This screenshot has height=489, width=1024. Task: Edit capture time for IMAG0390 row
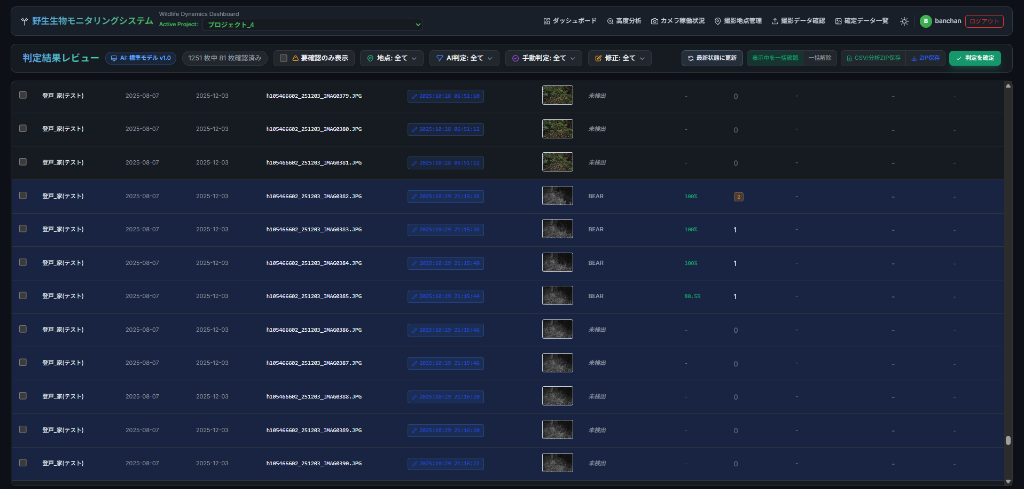(445, 464)
